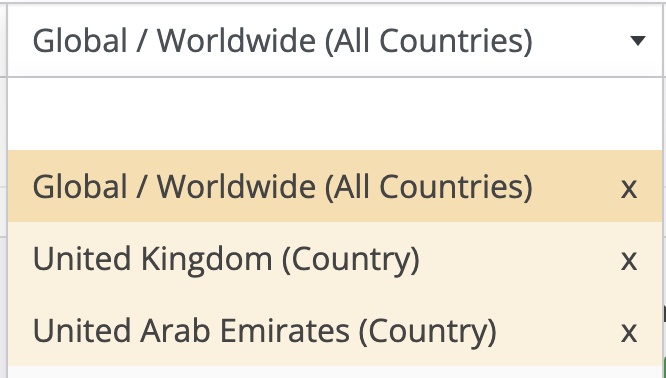Deselect the United Kingdom (Country) entry via x

(629, 260)
